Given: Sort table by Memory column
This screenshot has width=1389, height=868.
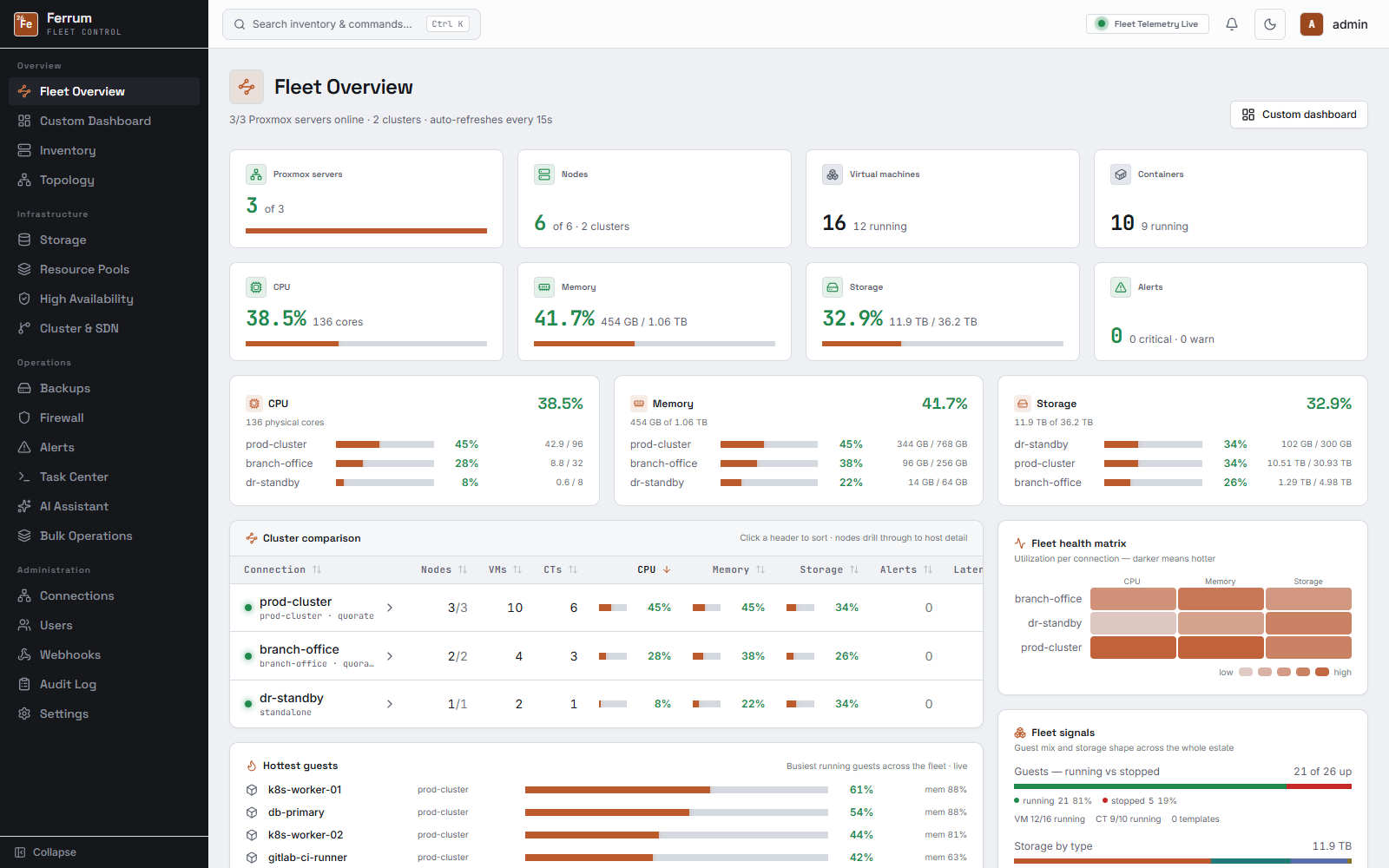Looking at the screenshot, I should coord(739,569).
